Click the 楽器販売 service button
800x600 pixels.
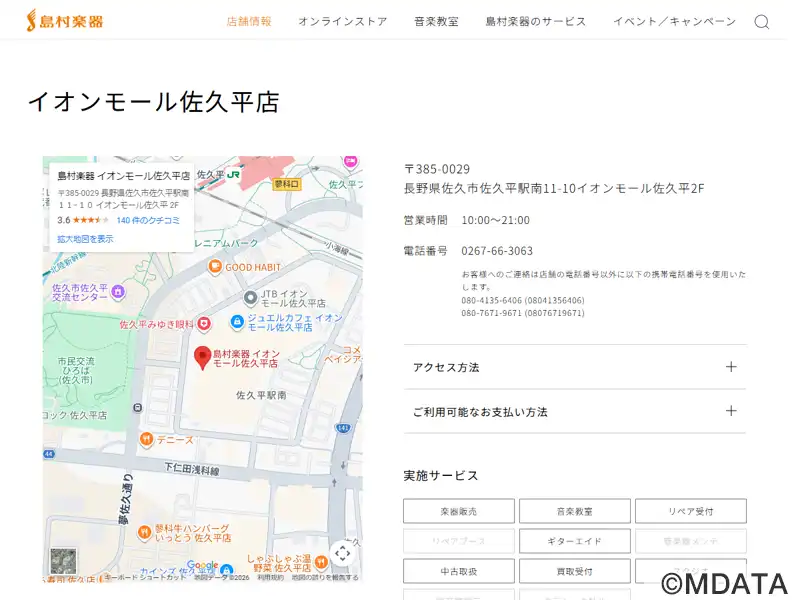(458, 511)
